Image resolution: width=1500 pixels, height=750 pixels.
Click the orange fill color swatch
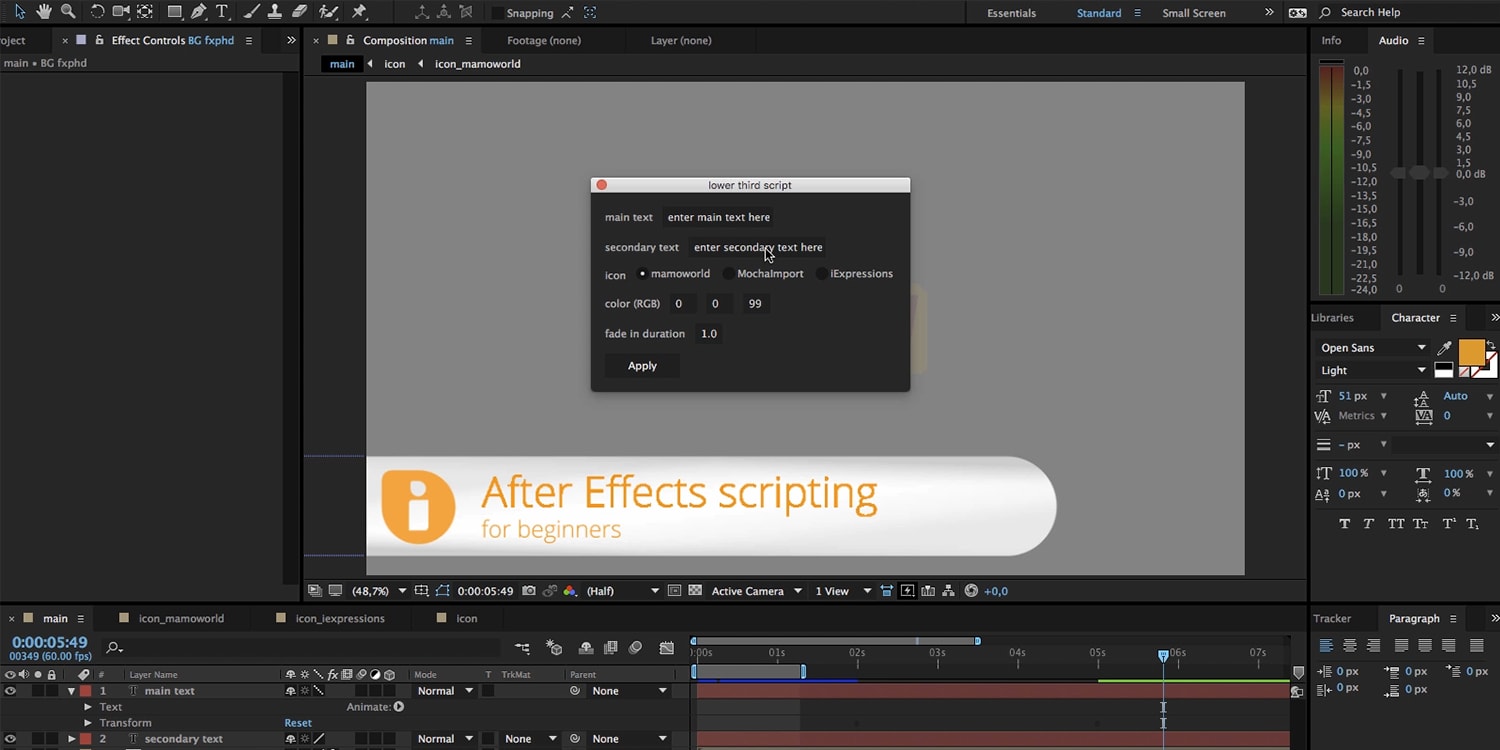(x=1471, y=352)
